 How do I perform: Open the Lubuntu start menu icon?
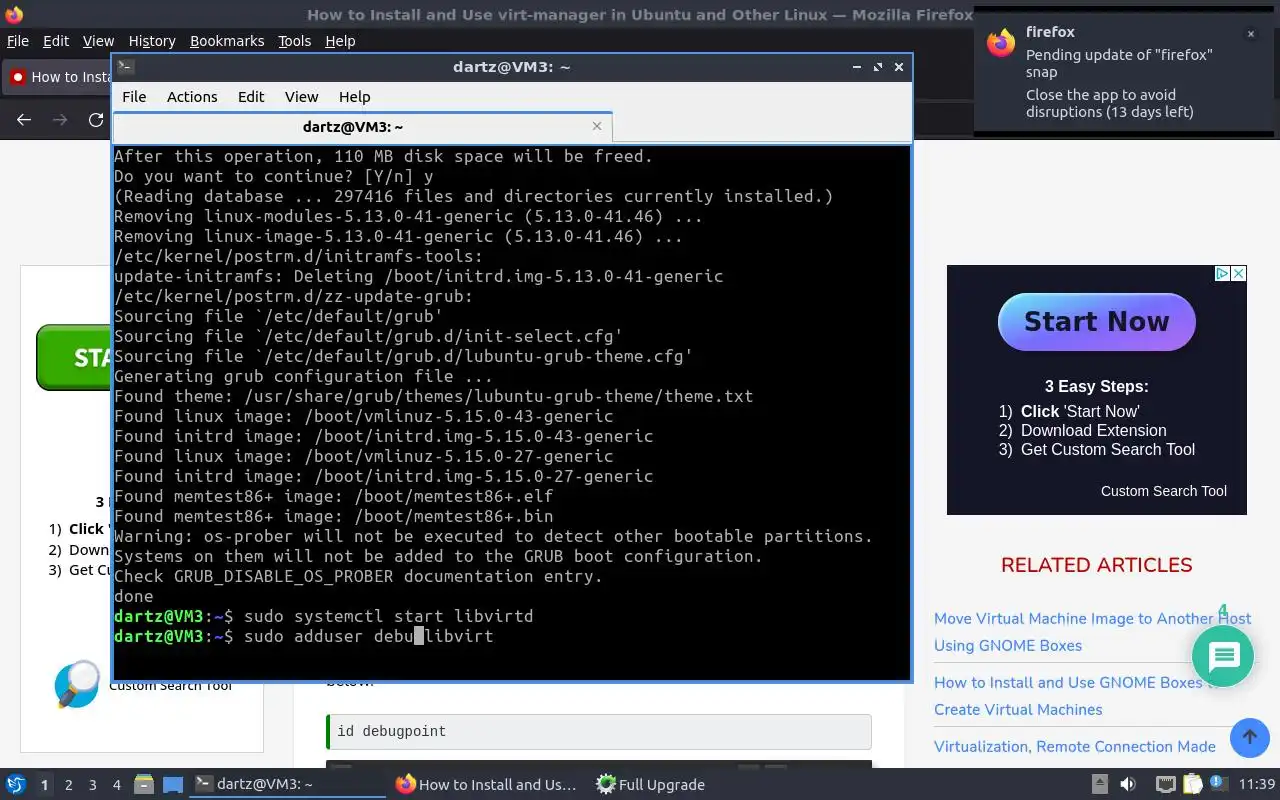15,785
